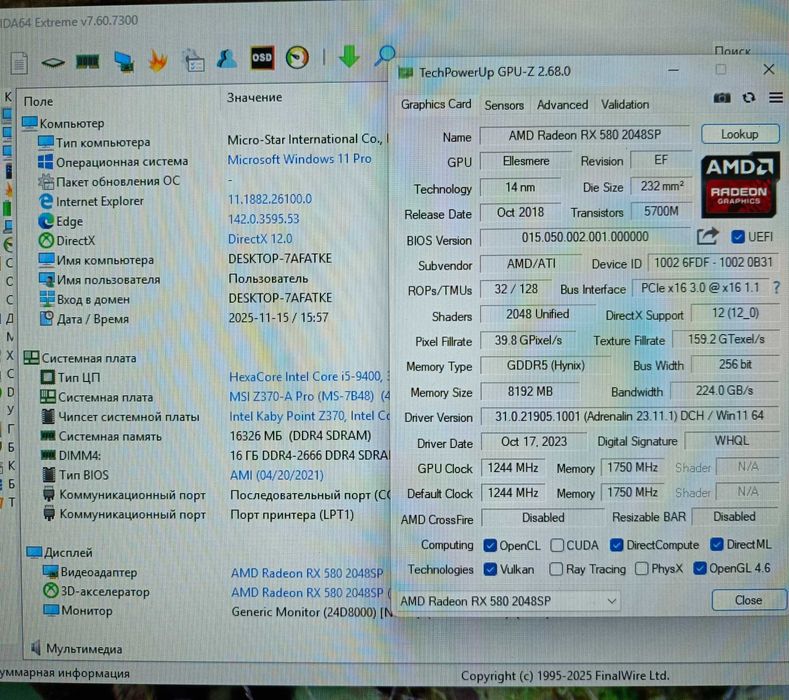Click the Internet Explorer icon in the list

coord(46,201)
